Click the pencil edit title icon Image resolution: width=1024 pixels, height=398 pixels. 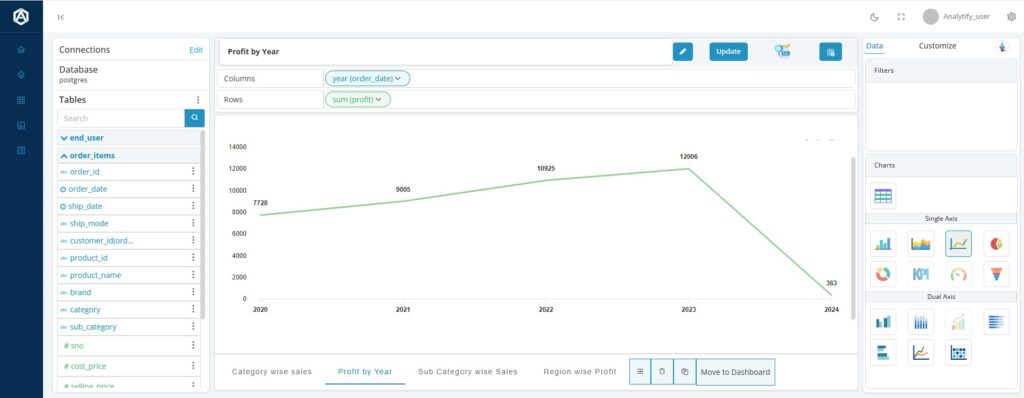pyautogui.click(x=682, y=52)
